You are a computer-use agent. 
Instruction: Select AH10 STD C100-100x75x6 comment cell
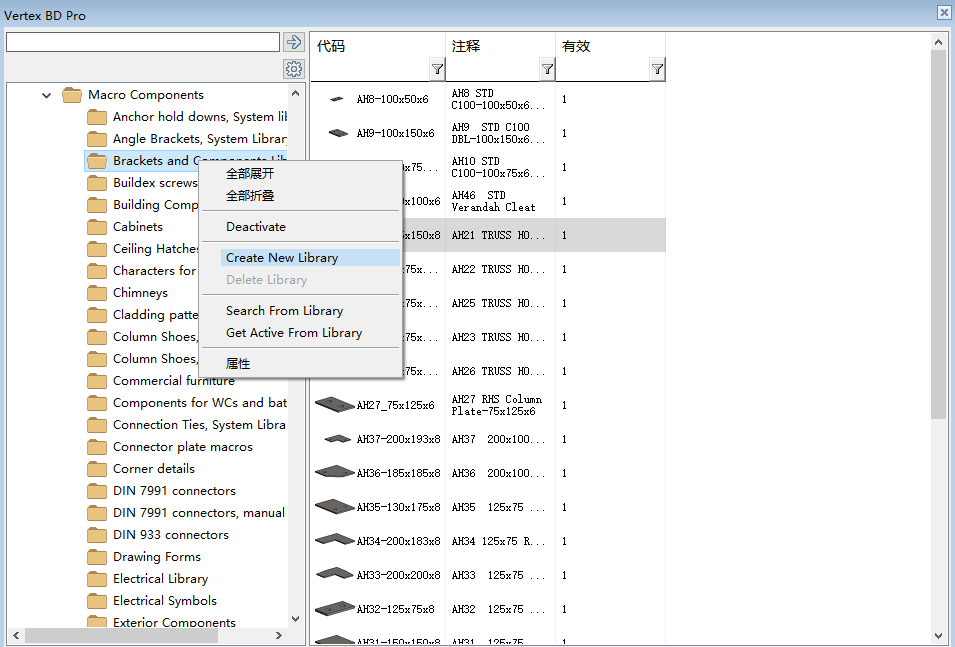click(498, 167)
